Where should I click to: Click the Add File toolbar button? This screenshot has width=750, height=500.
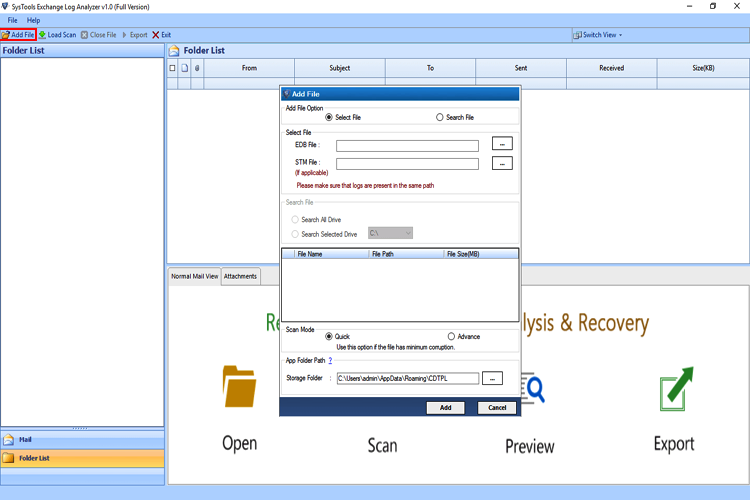[18, 35]
